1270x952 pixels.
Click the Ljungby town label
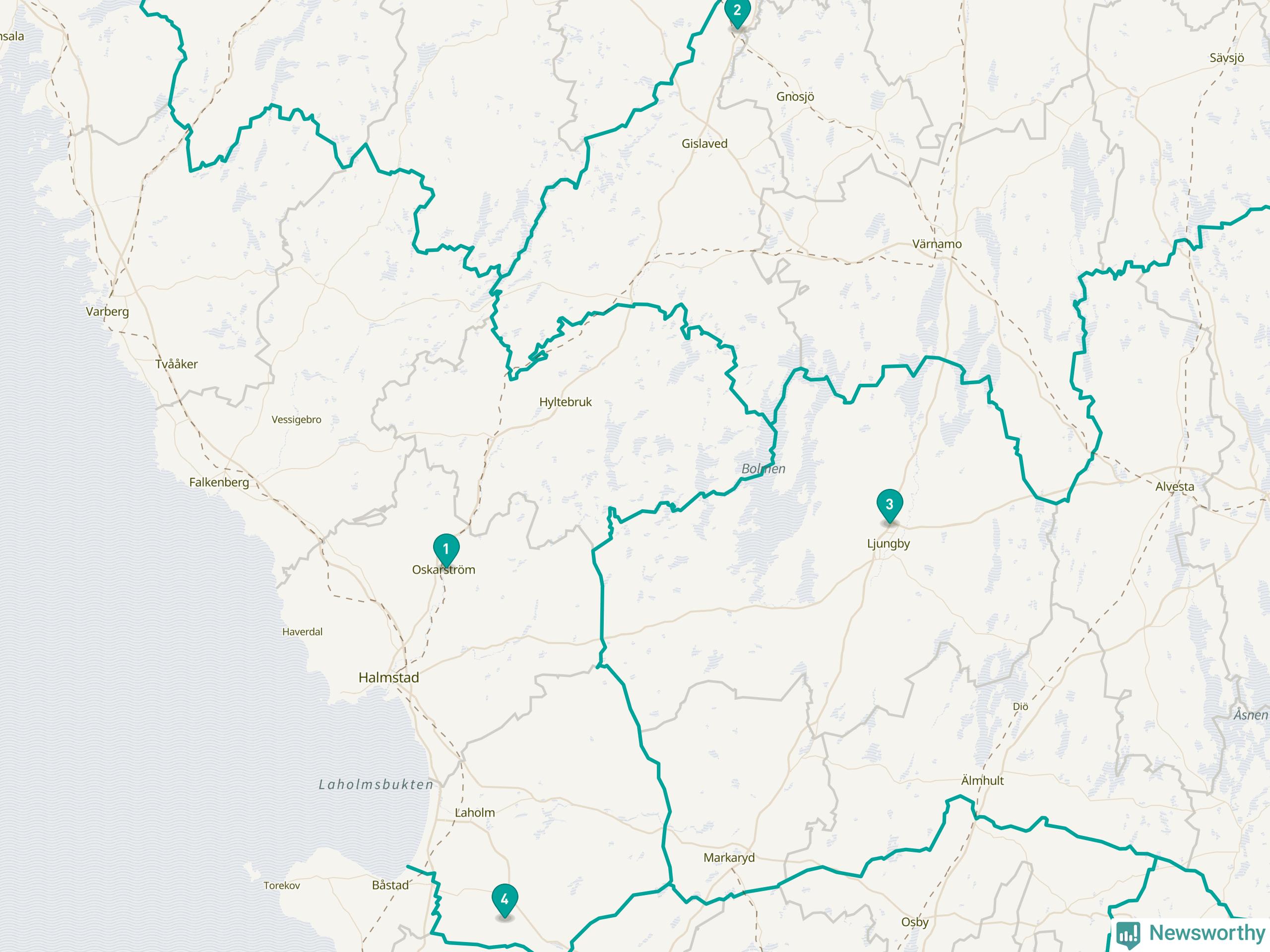click(888, 544)
